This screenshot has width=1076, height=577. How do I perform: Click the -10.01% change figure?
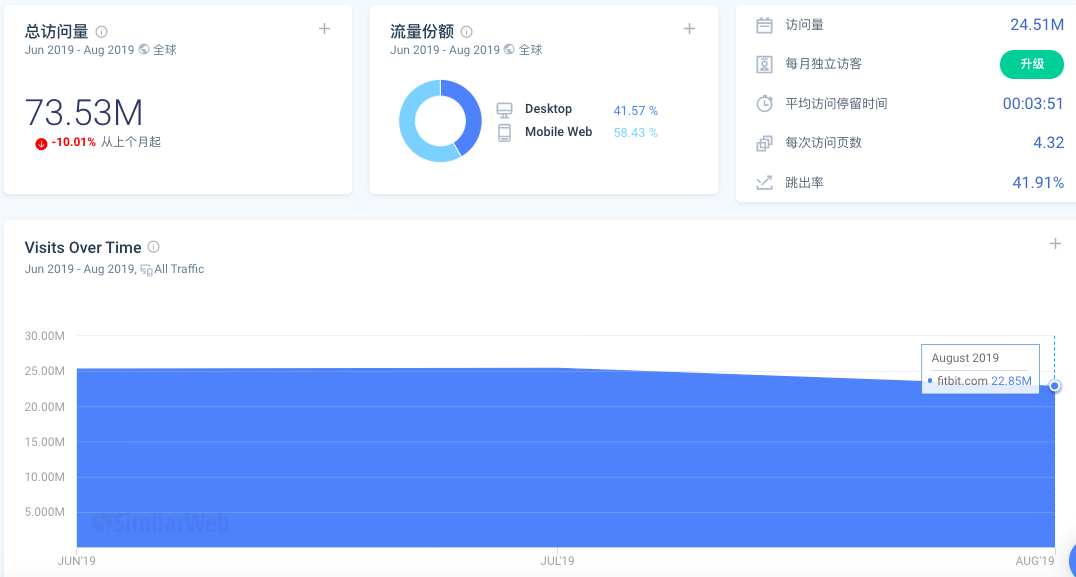(x=73, y=142)
